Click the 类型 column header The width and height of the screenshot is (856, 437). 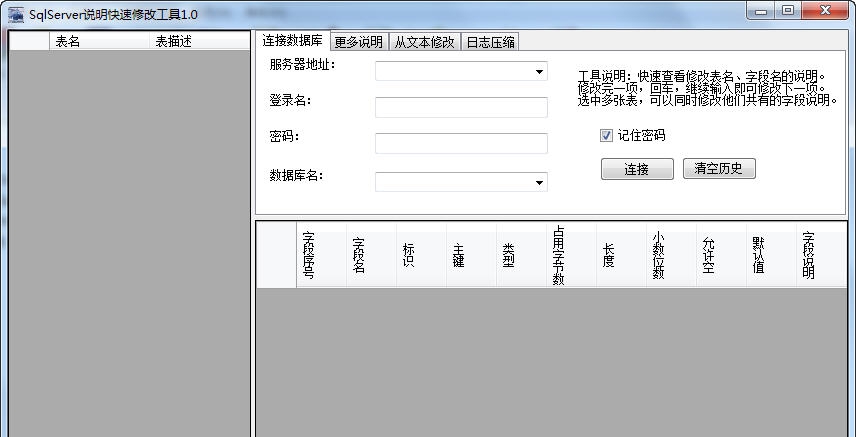pos(521,255)
